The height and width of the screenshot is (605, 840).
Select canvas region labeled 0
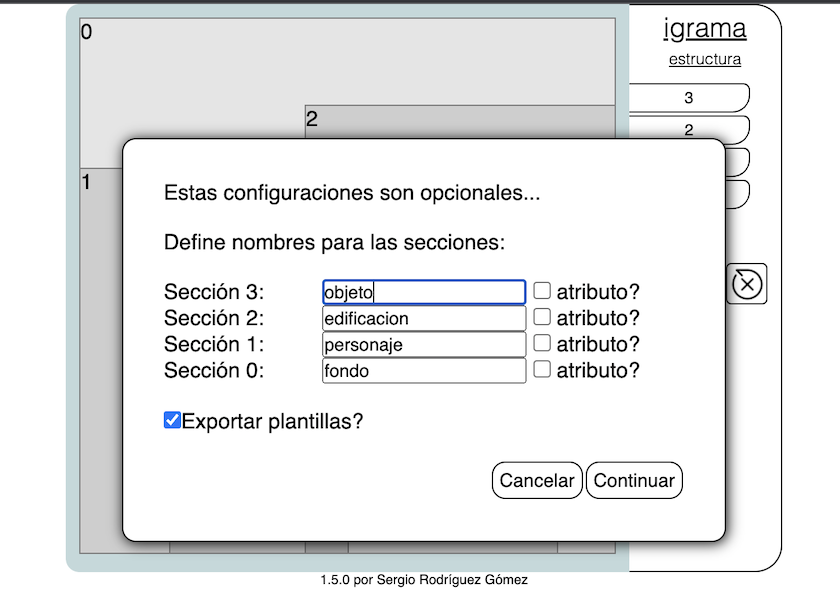(200, 60)
